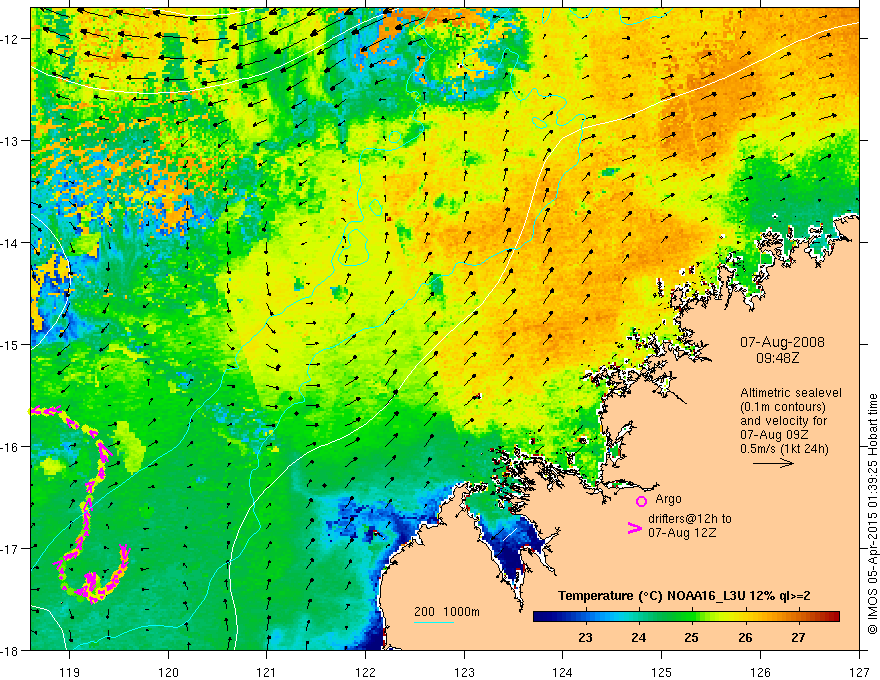This screenshot has width=880, height=680.
Task: Click the -13 latitude axis label
Action: (x=10, y=141)
